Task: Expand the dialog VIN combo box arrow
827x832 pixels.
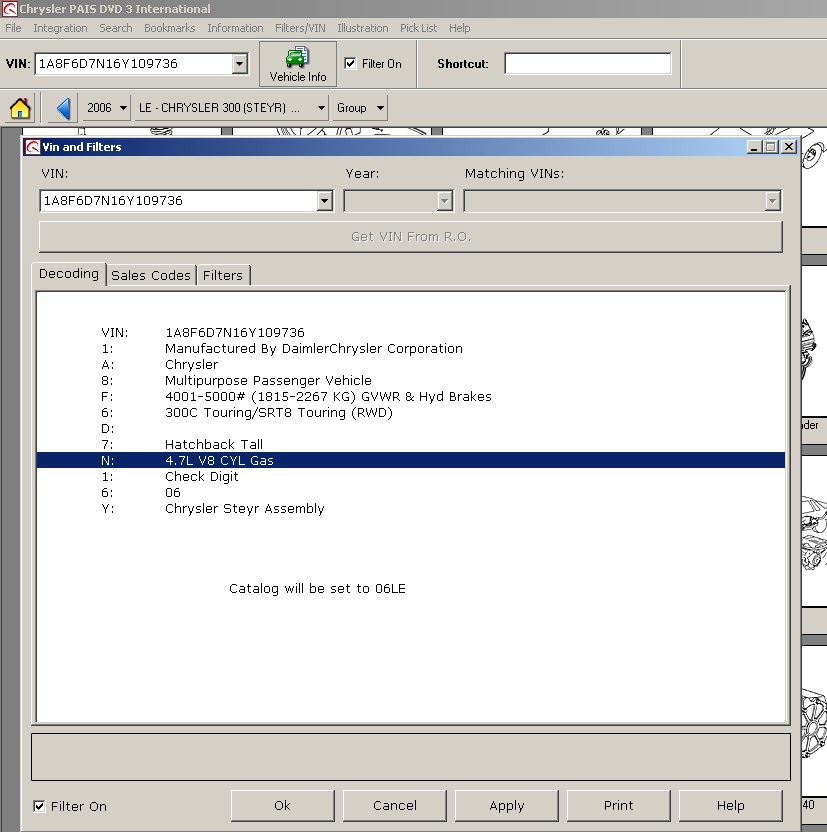Action: click(325, 201)
